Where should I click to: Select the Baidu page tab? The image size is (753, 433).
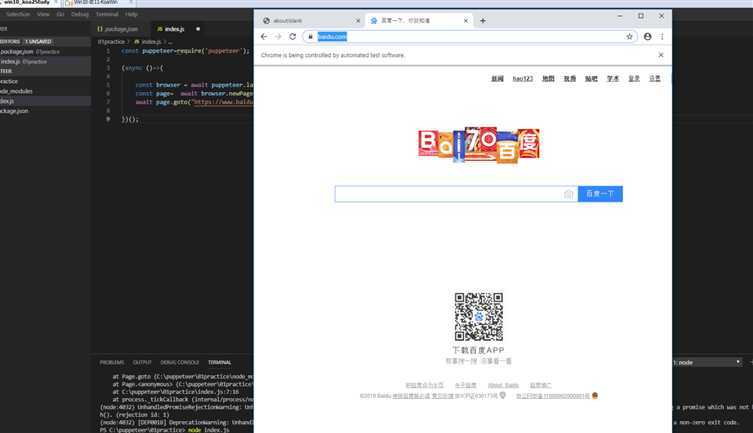(418, 21)
